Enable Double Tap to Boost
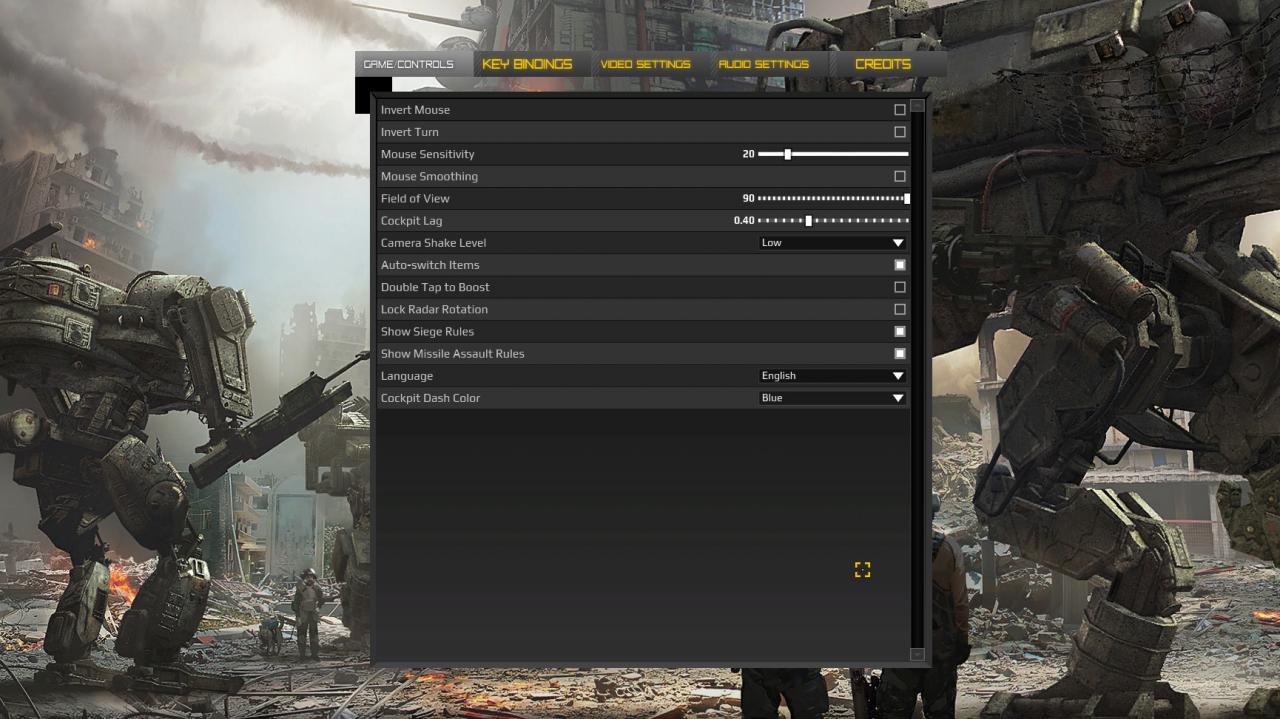Image resolution: width=1280 pixels, height=719 pixels. pos(900,287)
